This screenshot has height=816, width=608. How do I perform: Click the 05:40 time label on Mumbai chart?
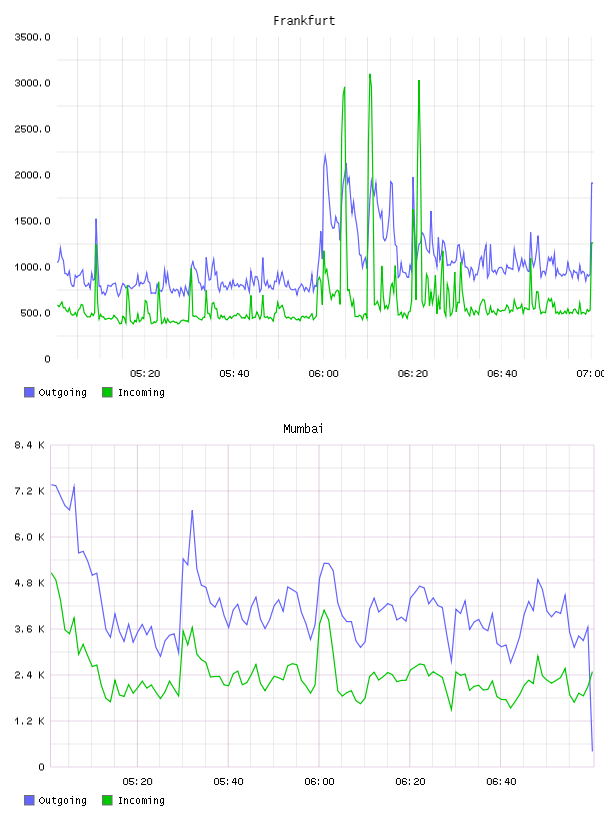(228, 782)
